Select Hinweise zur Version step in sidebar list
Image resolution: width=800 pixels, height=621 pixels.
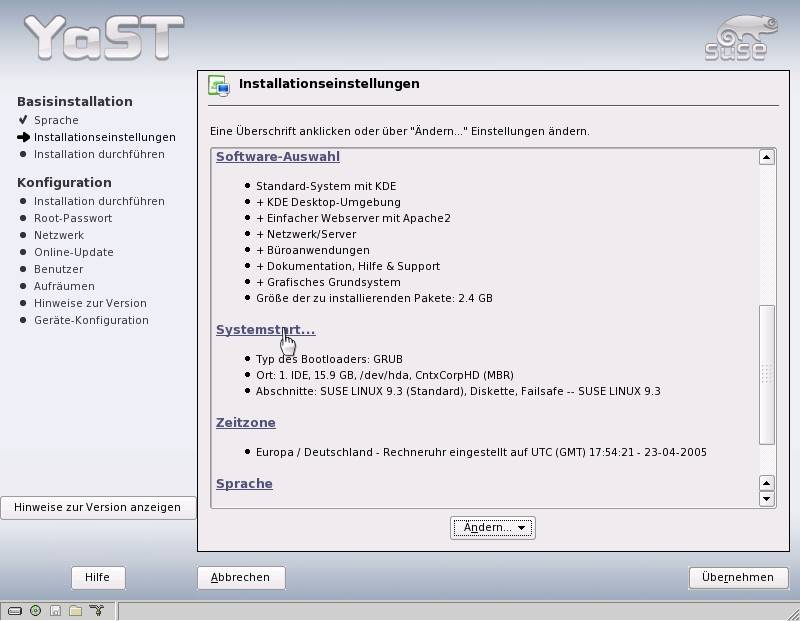click(90, 303)
